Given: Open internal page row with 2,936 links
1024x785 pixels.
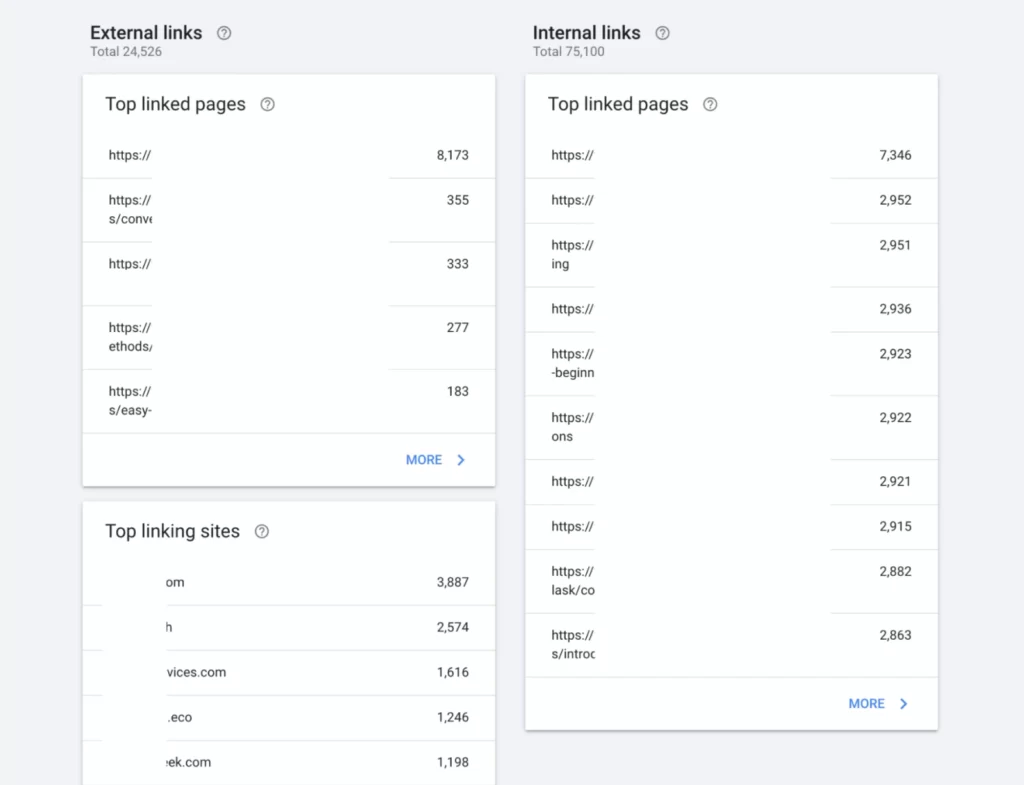Looking at the screenshot, I should [x=731, y=310].
